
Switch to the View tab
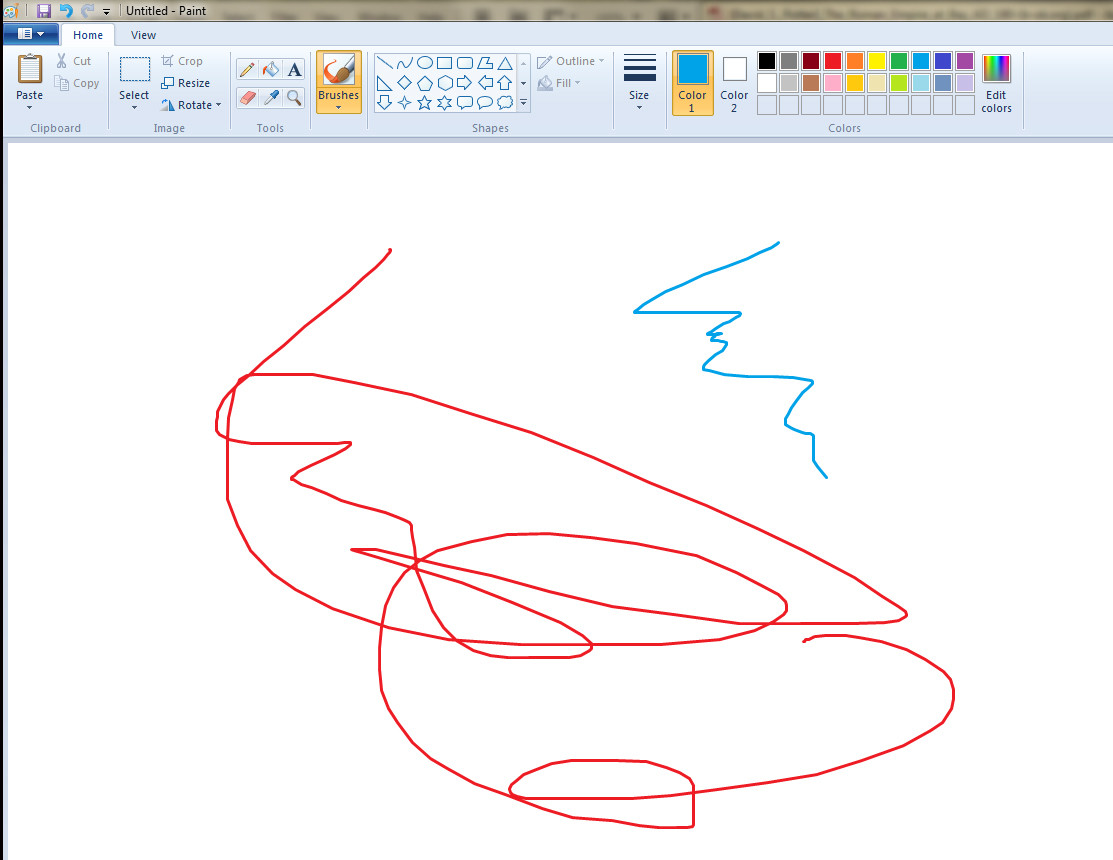(x=143, y=34)
